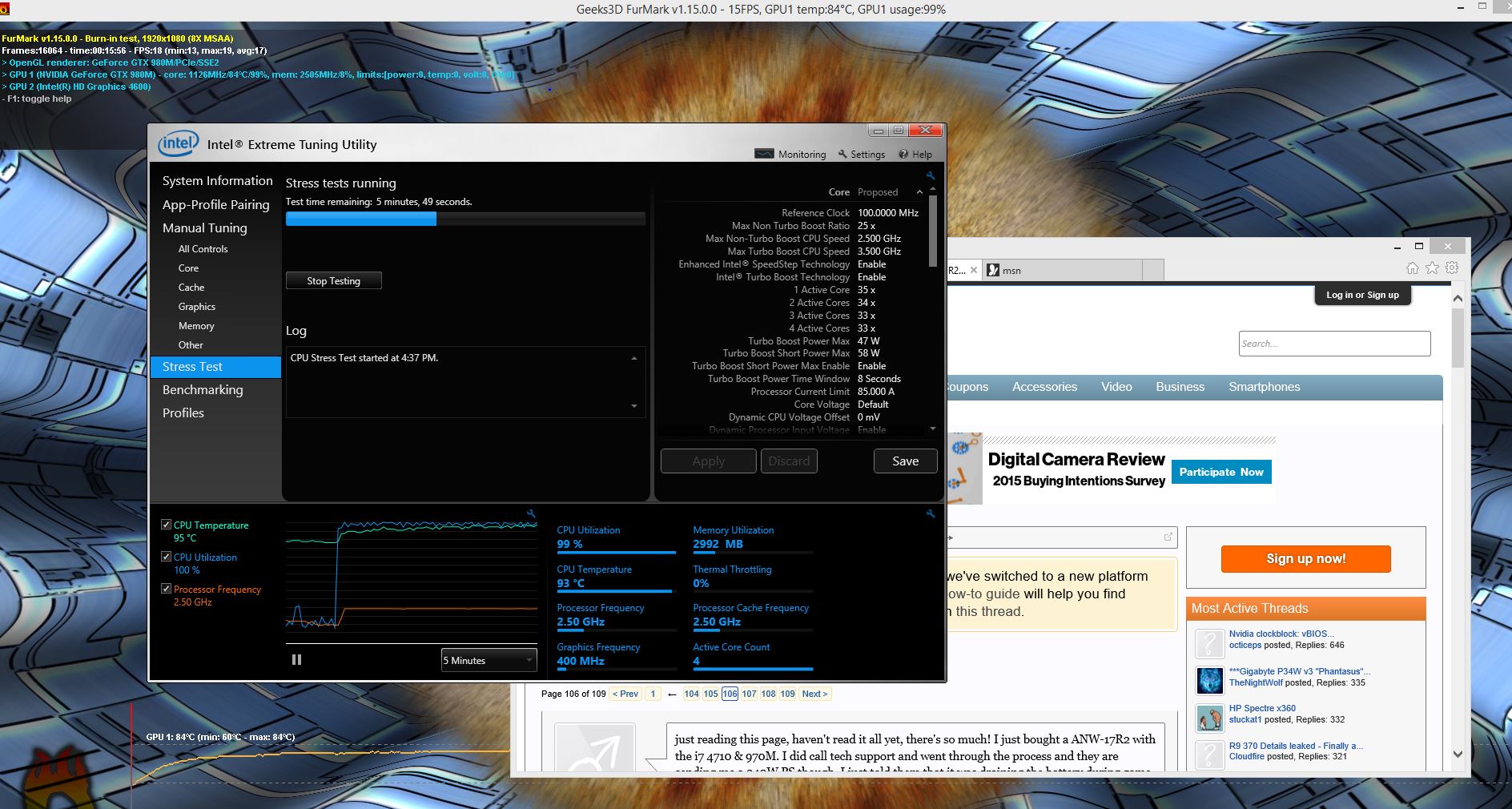Image resolution: width=1512 pixels, height=809 pixels.
Task: Click Stop Testing button
Action: pos(333,280)
